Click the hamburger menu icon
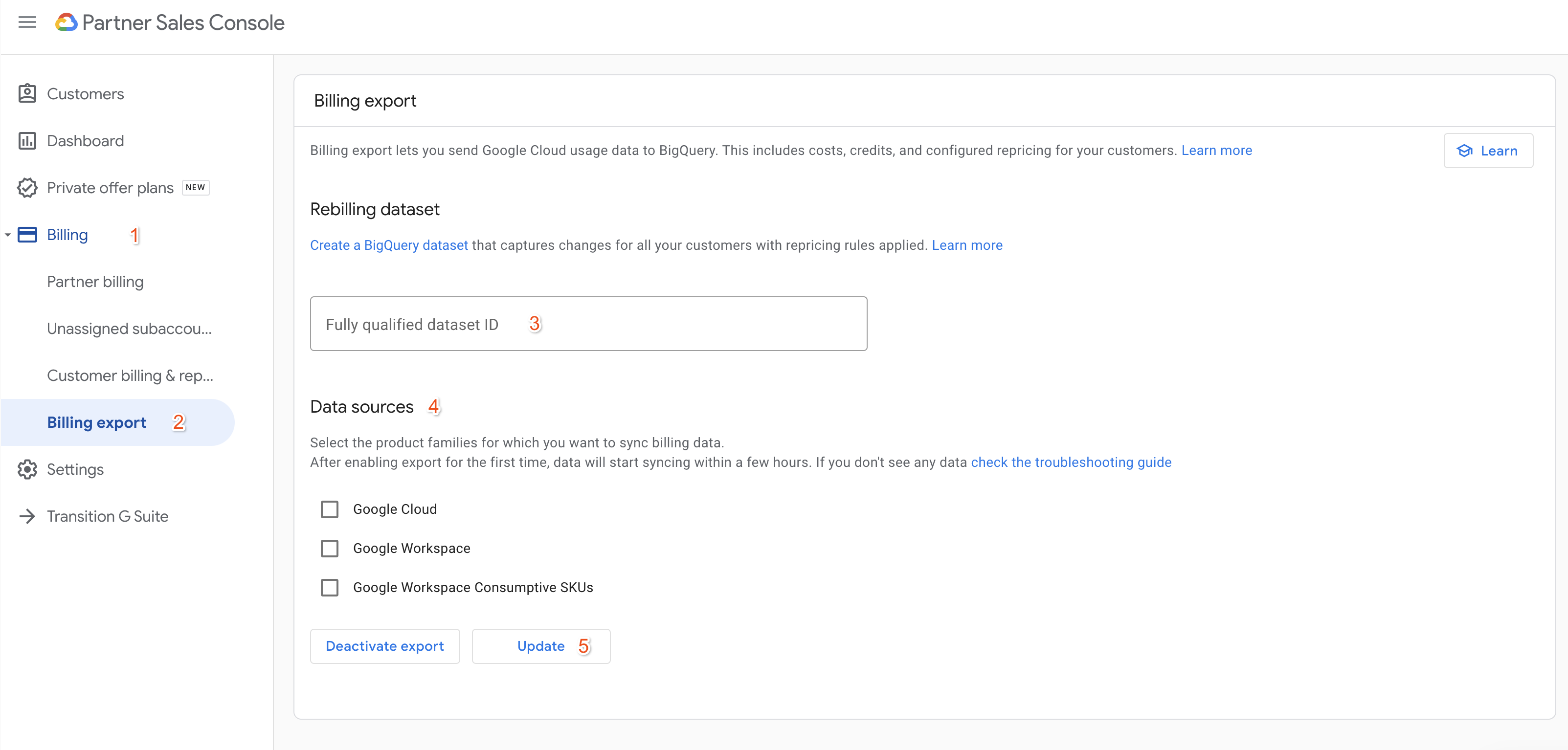1568x750 pixels. point(28,22)
